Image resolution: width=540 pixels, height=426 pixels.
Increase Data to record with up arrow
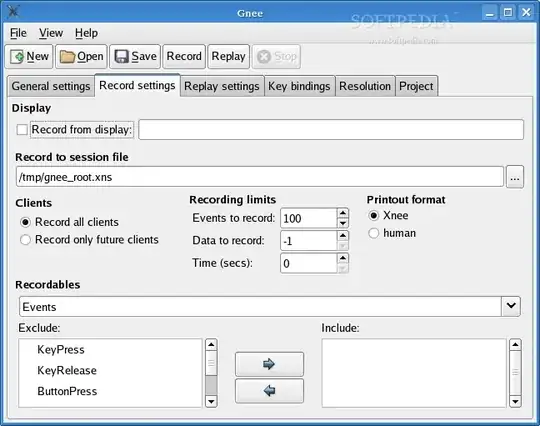[343, 236]
